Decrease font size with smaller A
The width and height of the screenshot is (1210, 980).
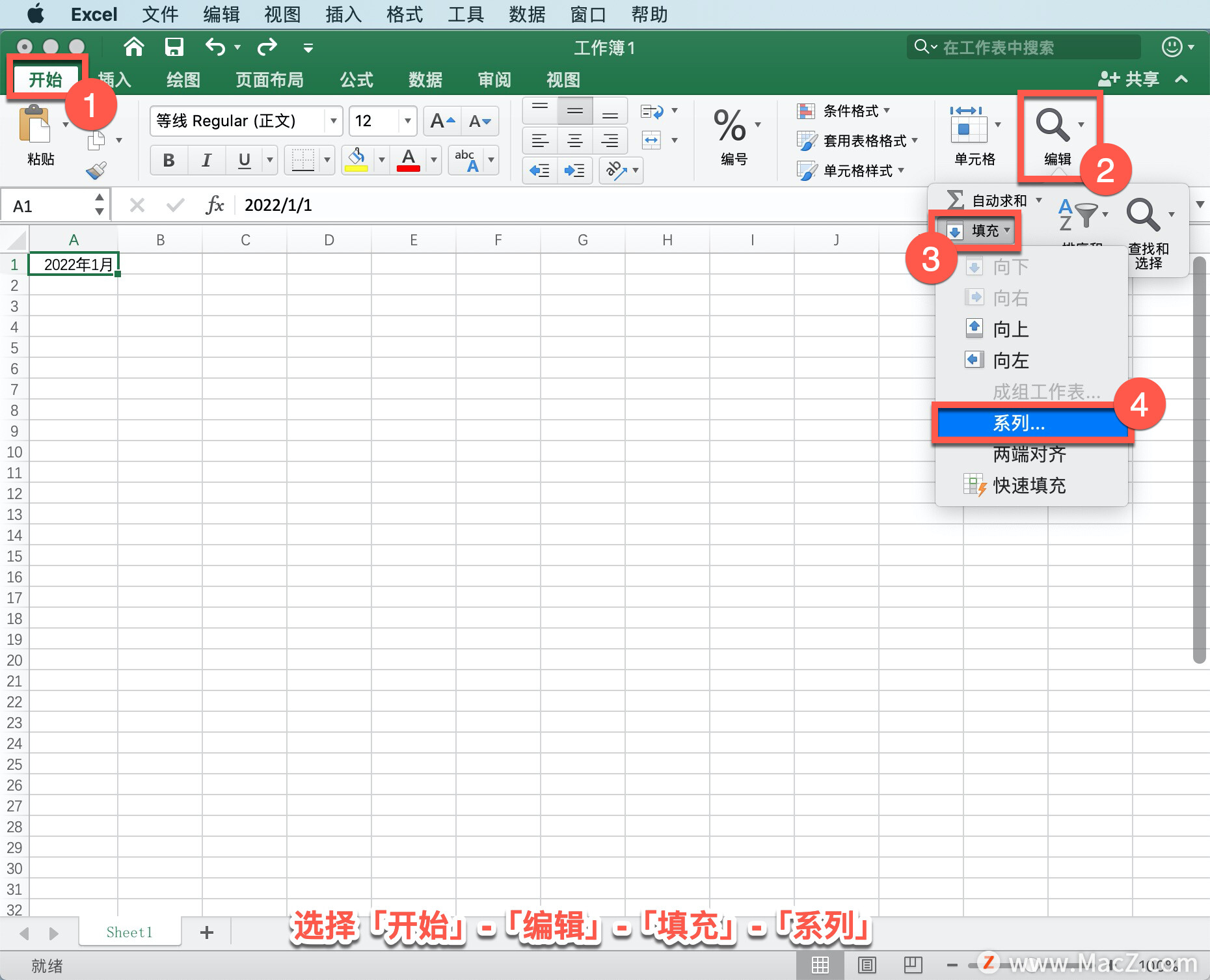tap(480, 121)
